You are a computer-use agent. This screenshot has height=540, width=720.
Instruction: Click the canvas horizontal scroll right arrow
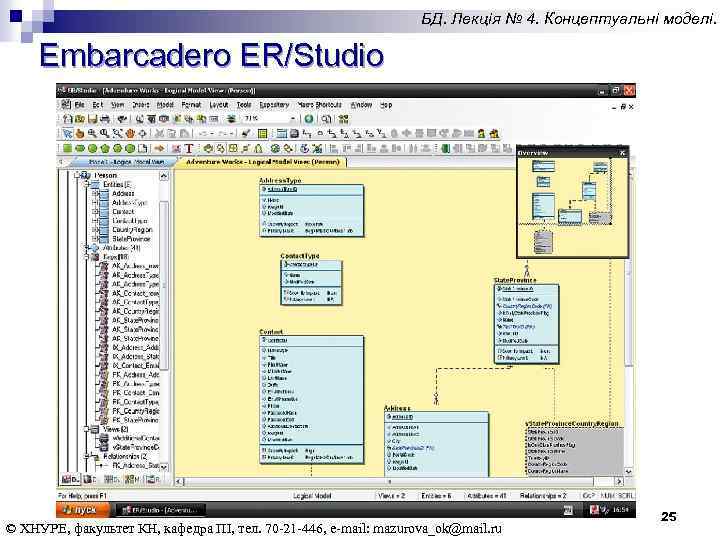(x=619, y=482)
